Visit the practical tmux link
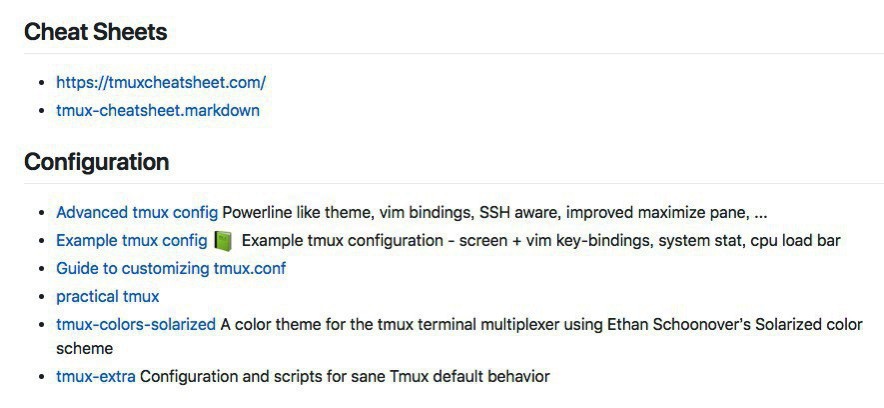This screenshot has height=408, width=884. coord(107,296)
